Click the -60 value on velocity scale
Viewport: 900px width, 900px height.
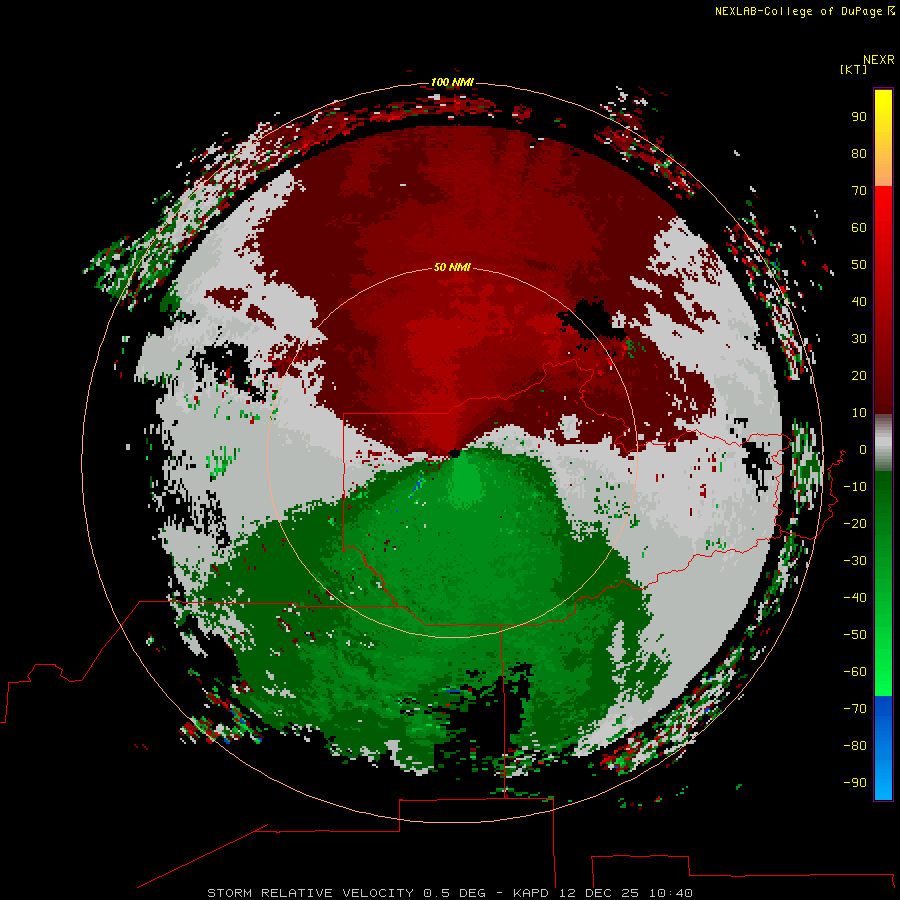[x=855, y=672]
